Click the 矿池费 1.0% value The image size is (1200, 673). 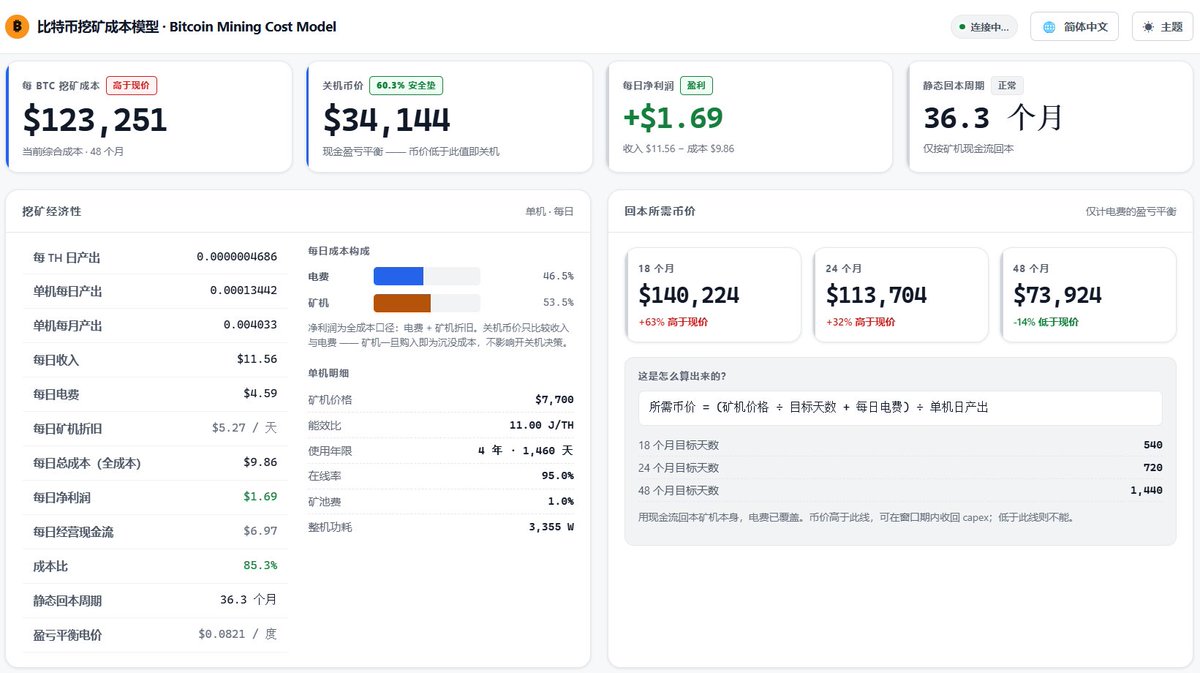click(561, 502)
